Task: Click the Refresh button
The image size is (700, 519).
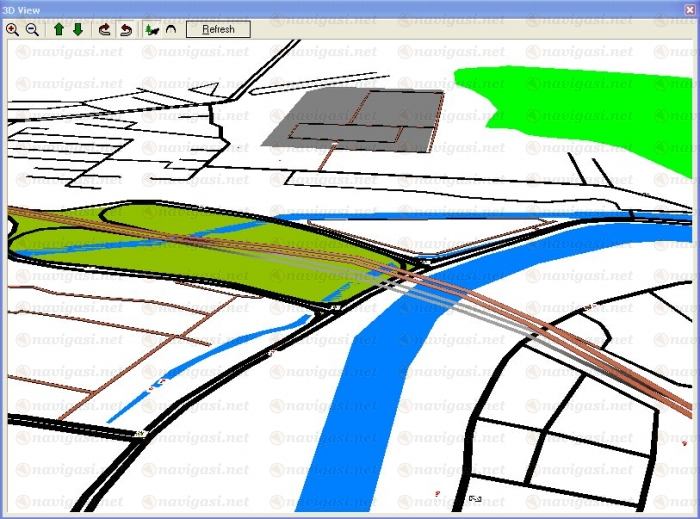Action: [x=218, y=29]
